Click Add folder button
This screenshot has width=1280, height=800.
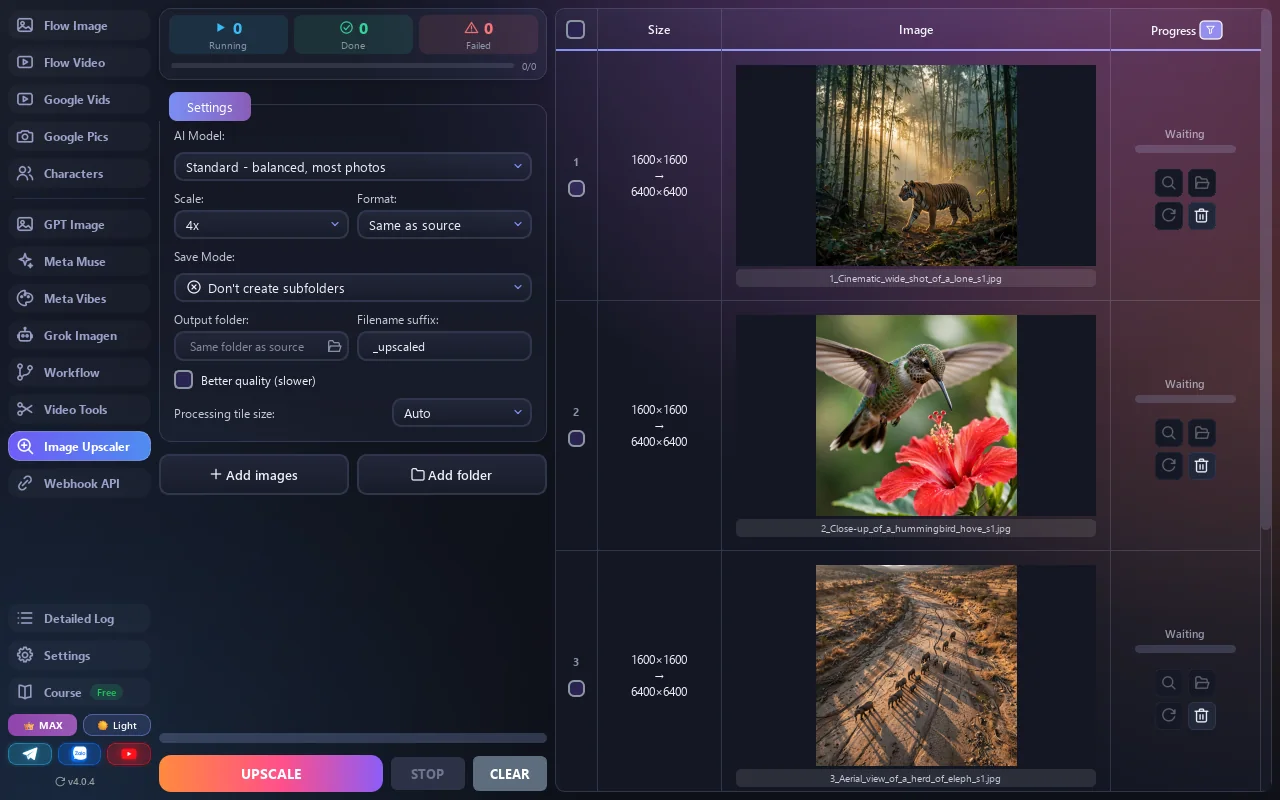pos(452,475)
